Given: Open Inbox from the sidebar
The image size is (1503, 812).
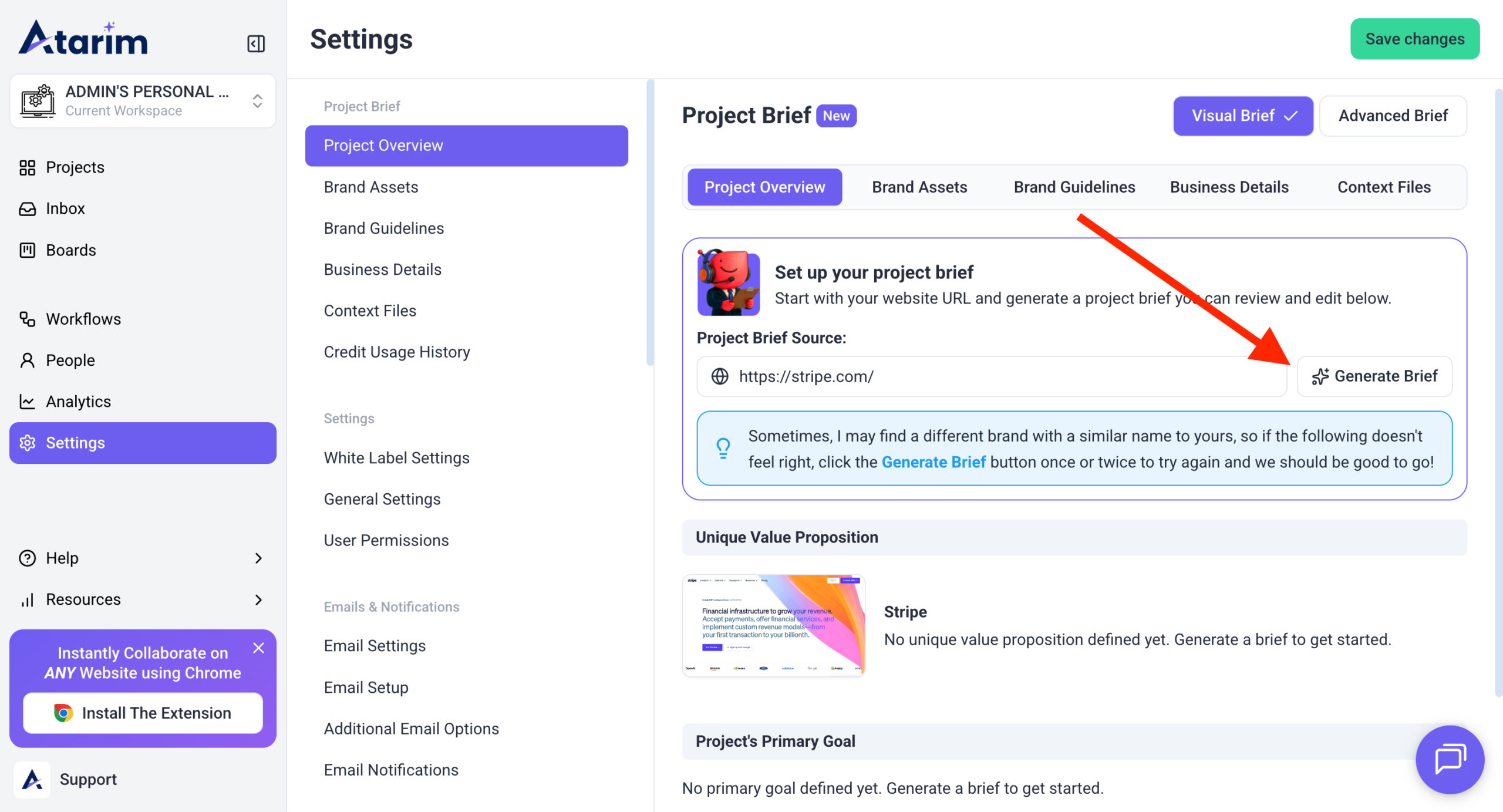Looking at the screenshot, I should (65, 208).
